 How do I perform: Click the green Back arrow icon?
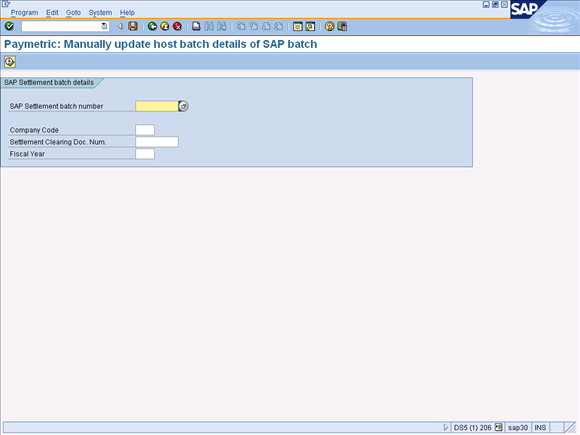pyautogui.click(x=152, y=26)
